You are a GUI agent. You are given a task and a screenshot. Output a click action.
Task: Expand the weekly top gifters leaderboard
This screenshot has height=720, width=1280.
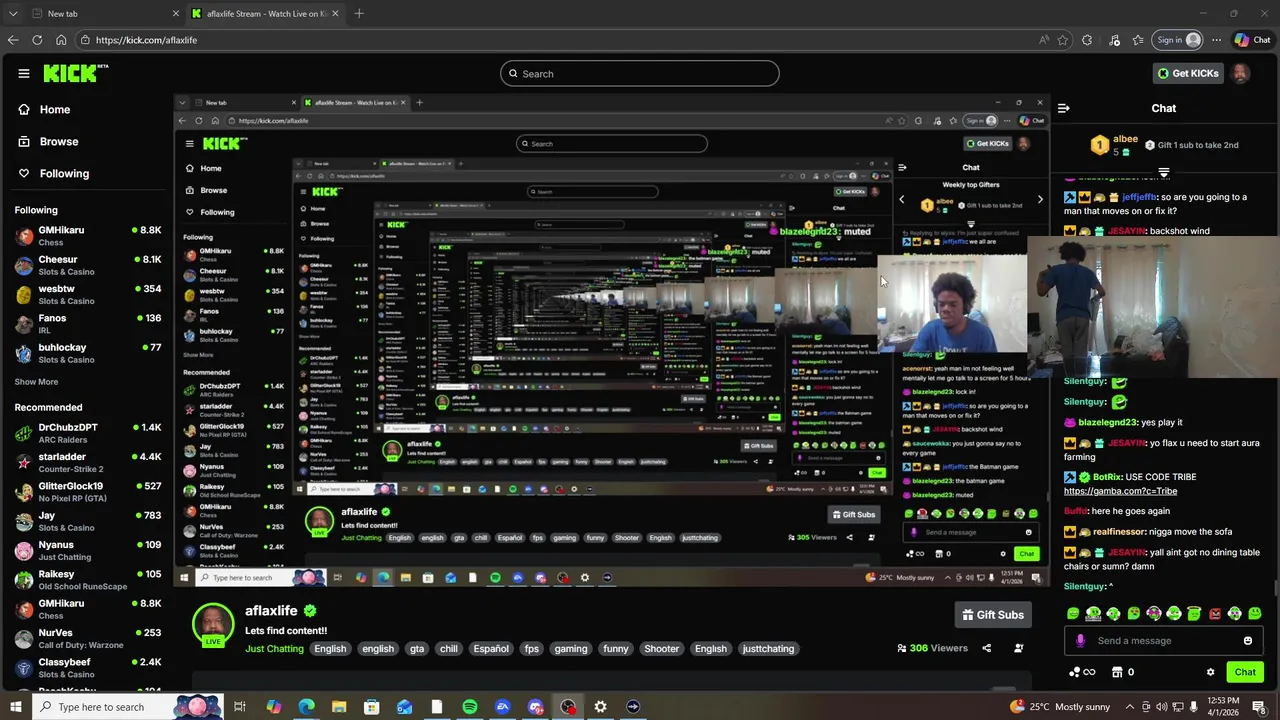click(1163, 172)
